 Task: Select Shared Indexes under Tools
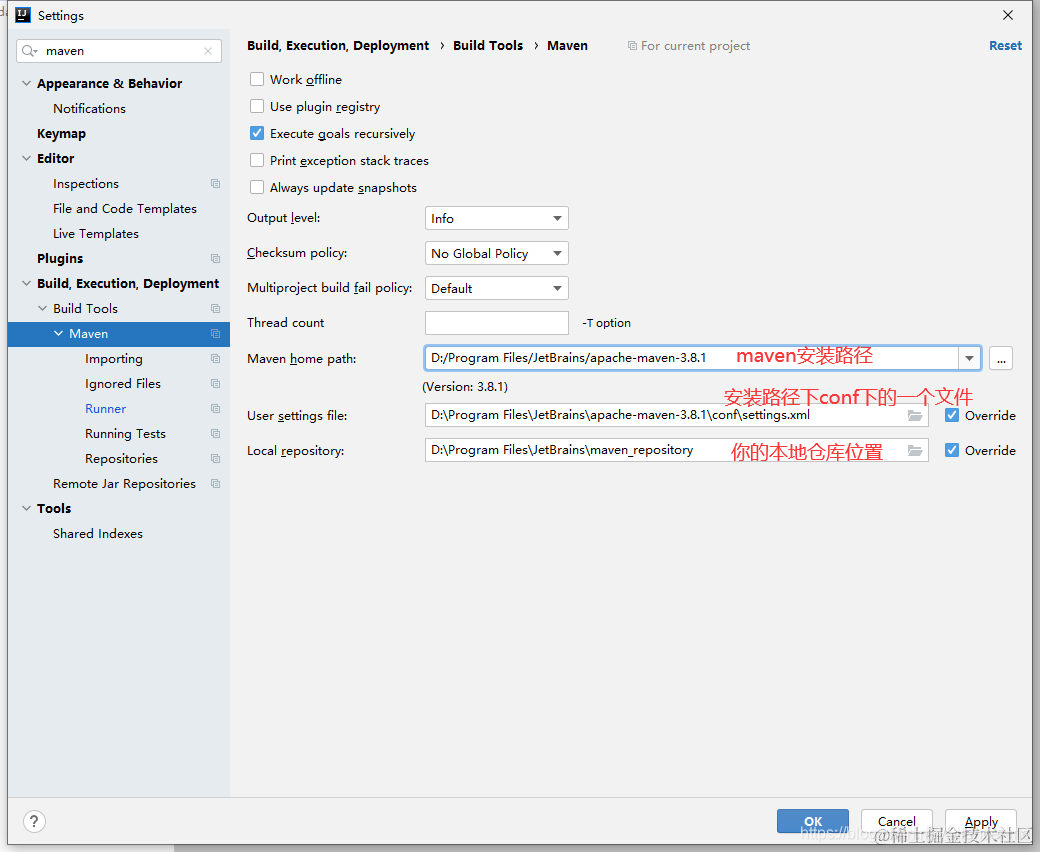click(x=98, y=534)
